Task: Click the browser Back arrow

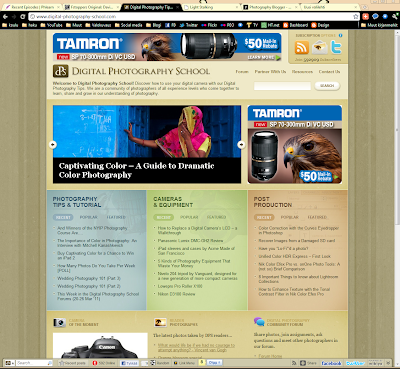Action: point(5,17)
